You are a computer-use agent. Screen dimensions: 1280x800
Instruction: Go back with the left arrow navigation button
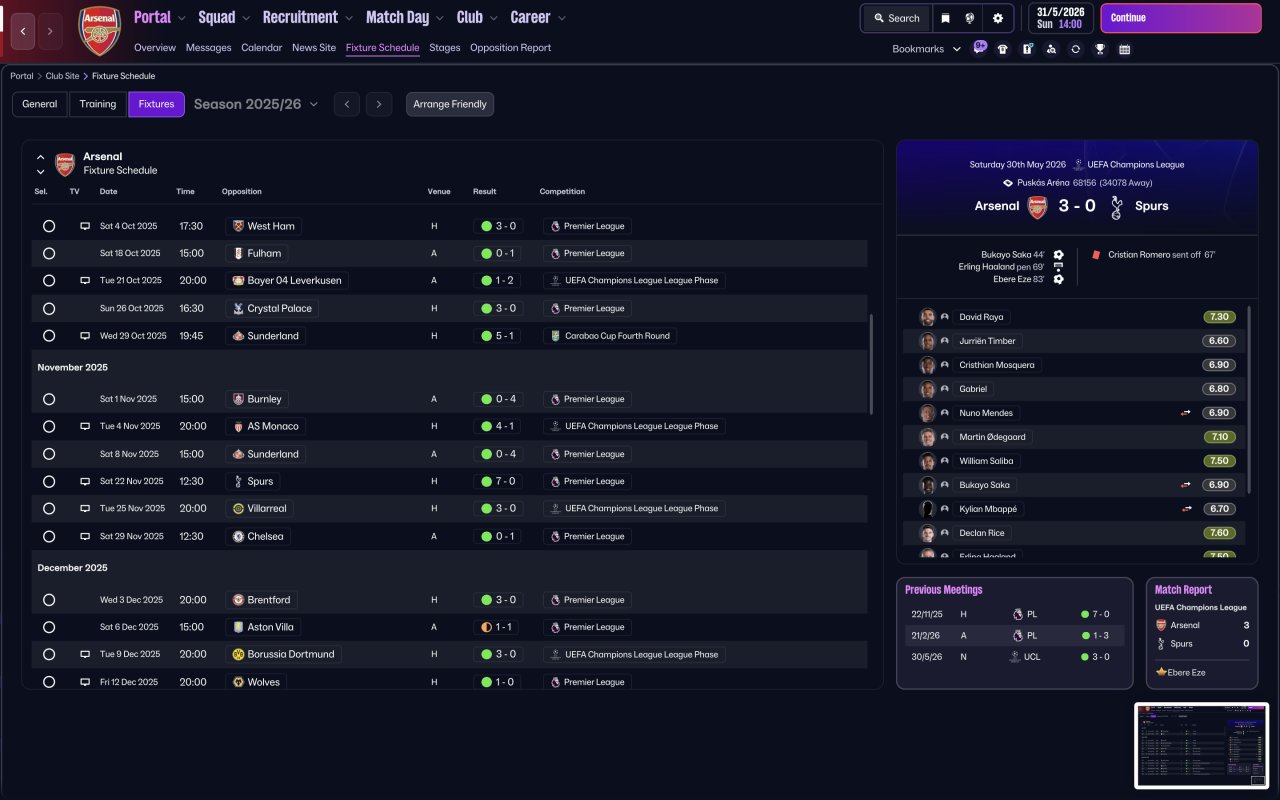coord(24,31)
